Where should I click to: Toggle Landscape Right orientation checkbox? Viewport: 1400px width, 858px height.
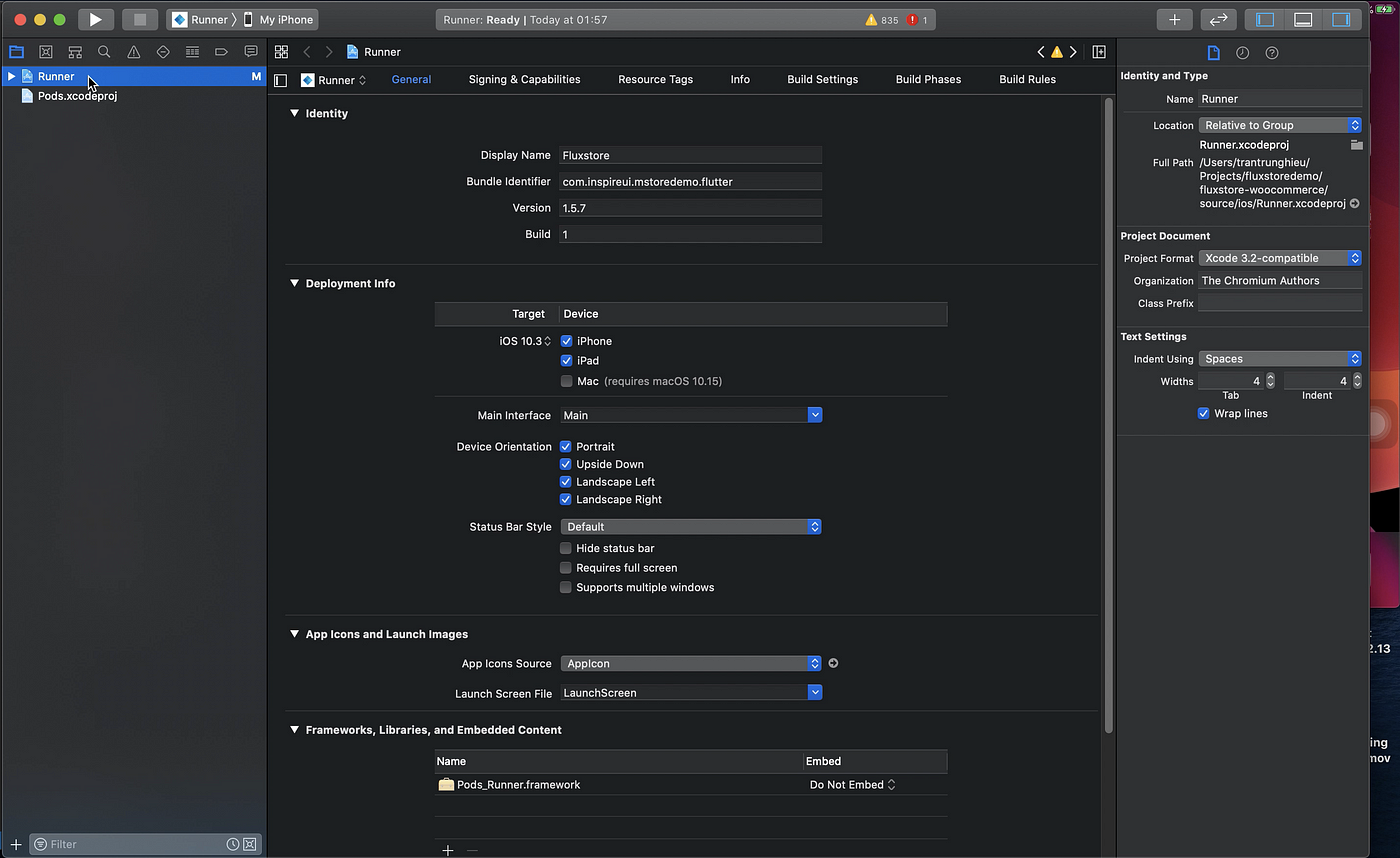coord(566,500)
